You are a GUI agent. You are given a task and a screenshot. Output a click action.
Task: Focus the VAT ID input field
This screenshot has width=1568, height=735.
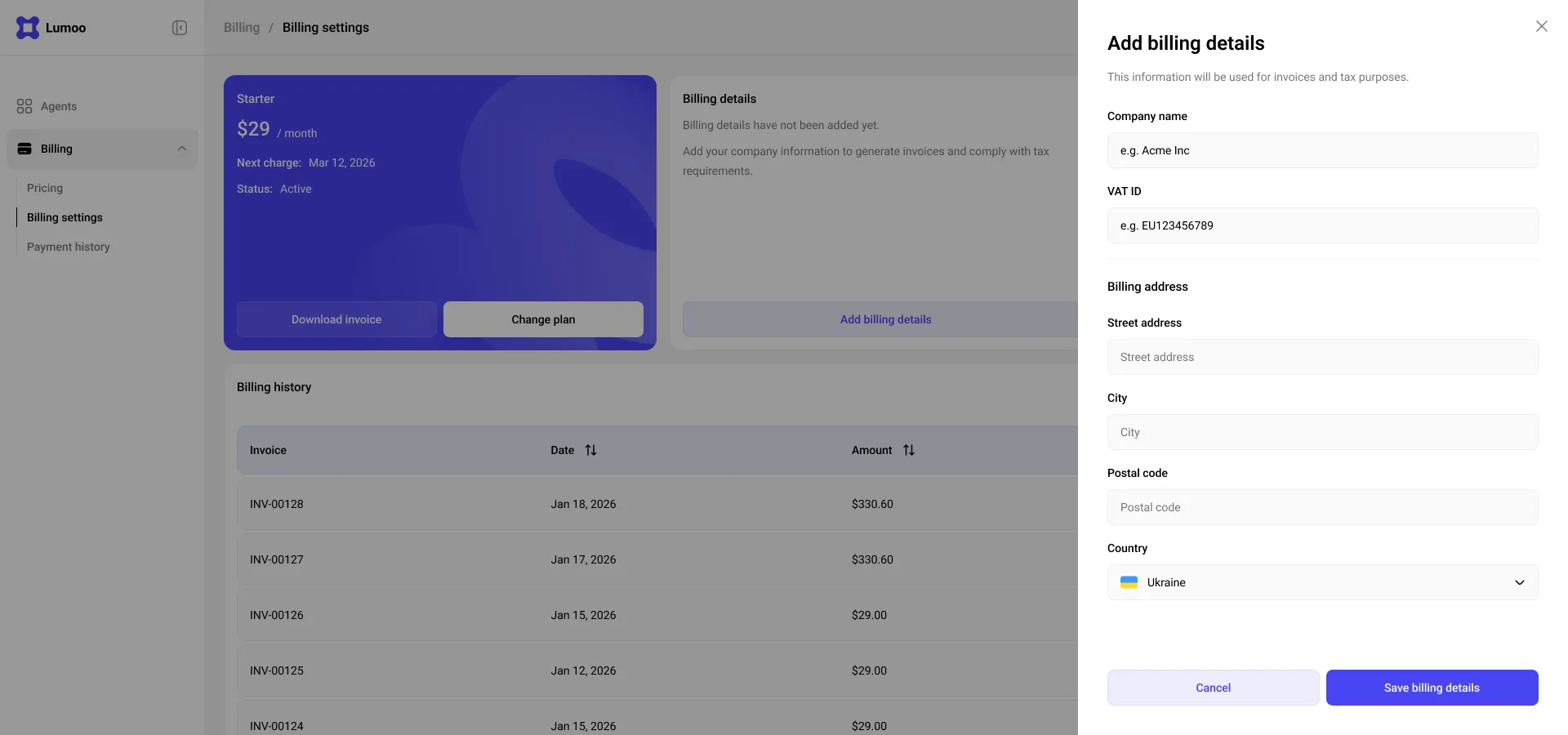(x=1323, y=225)
